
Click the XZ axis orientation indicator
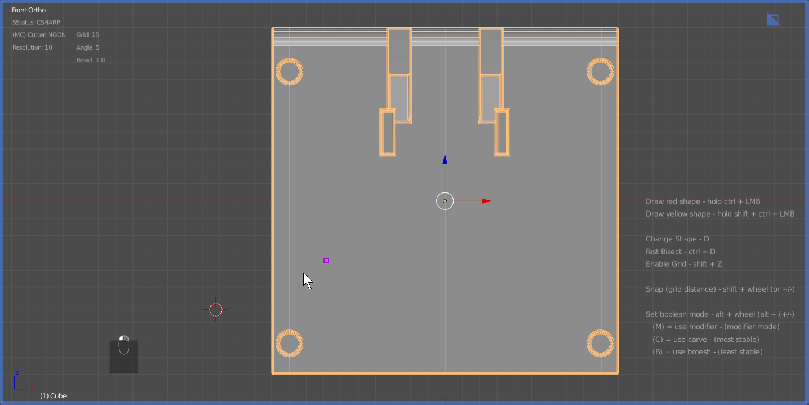point(17,383)
